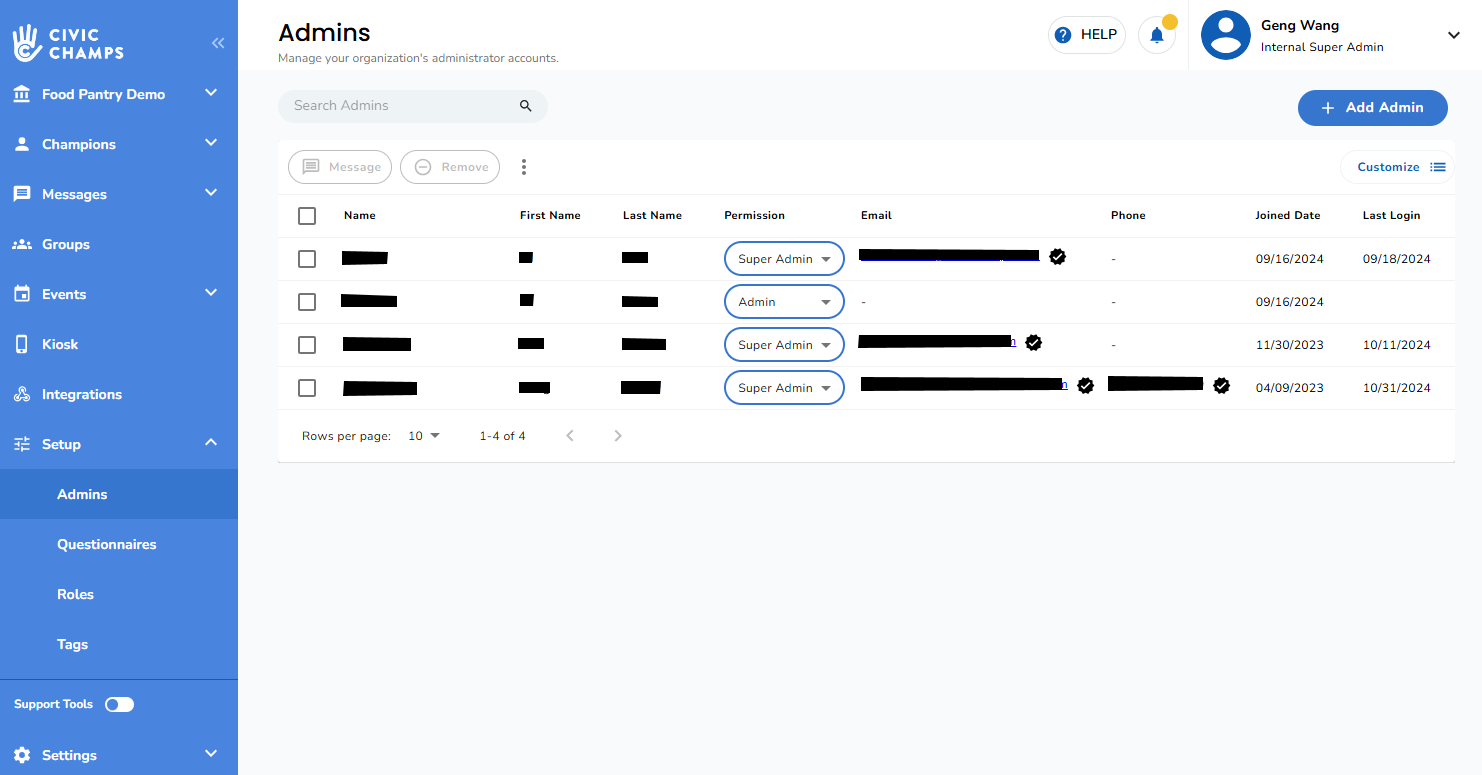
Task: Open the Kiosk phone icon
Action: coord(21,343)
